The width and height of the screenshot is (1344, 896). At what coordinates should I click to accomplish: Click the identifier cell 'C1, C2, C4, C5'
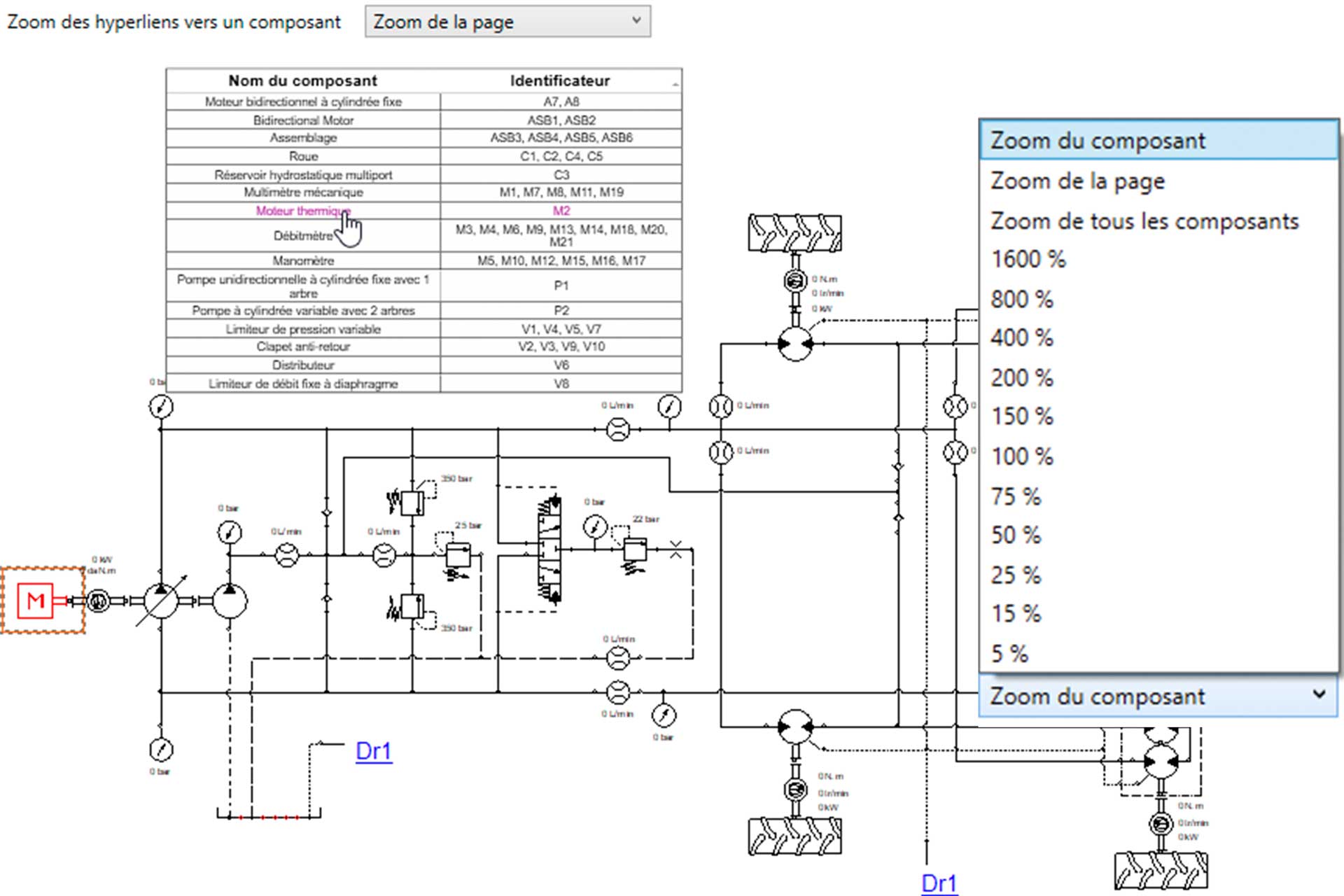561,156
